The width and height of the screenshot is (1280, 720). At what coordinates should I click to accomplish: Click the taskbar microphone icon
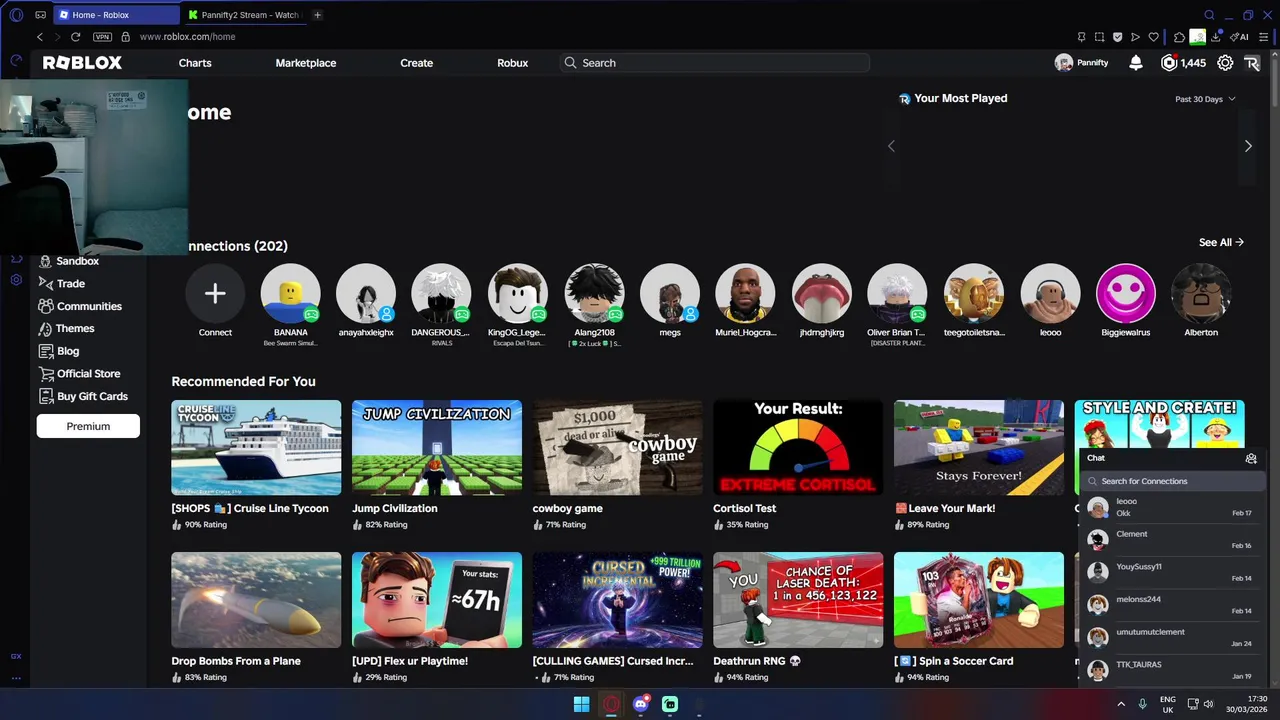1142,704
